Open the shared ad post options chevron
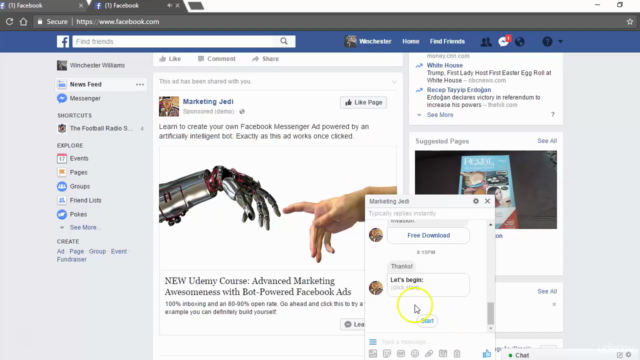The height and width of the screenshot is (360, 640). click(394, 82)
